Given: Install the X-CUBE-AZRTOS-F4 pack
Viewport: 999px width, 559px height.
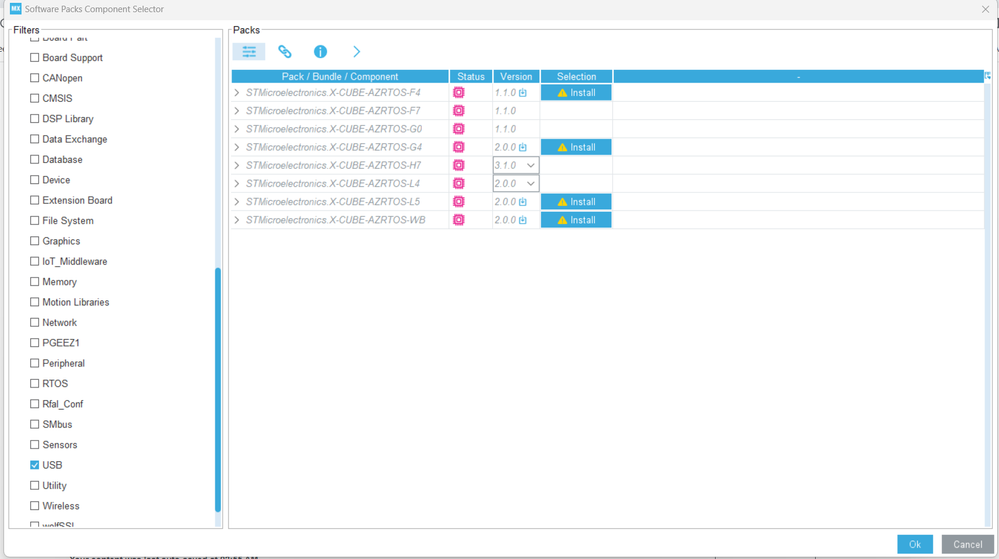Looking at the screenshot, I should coord(576,92).
